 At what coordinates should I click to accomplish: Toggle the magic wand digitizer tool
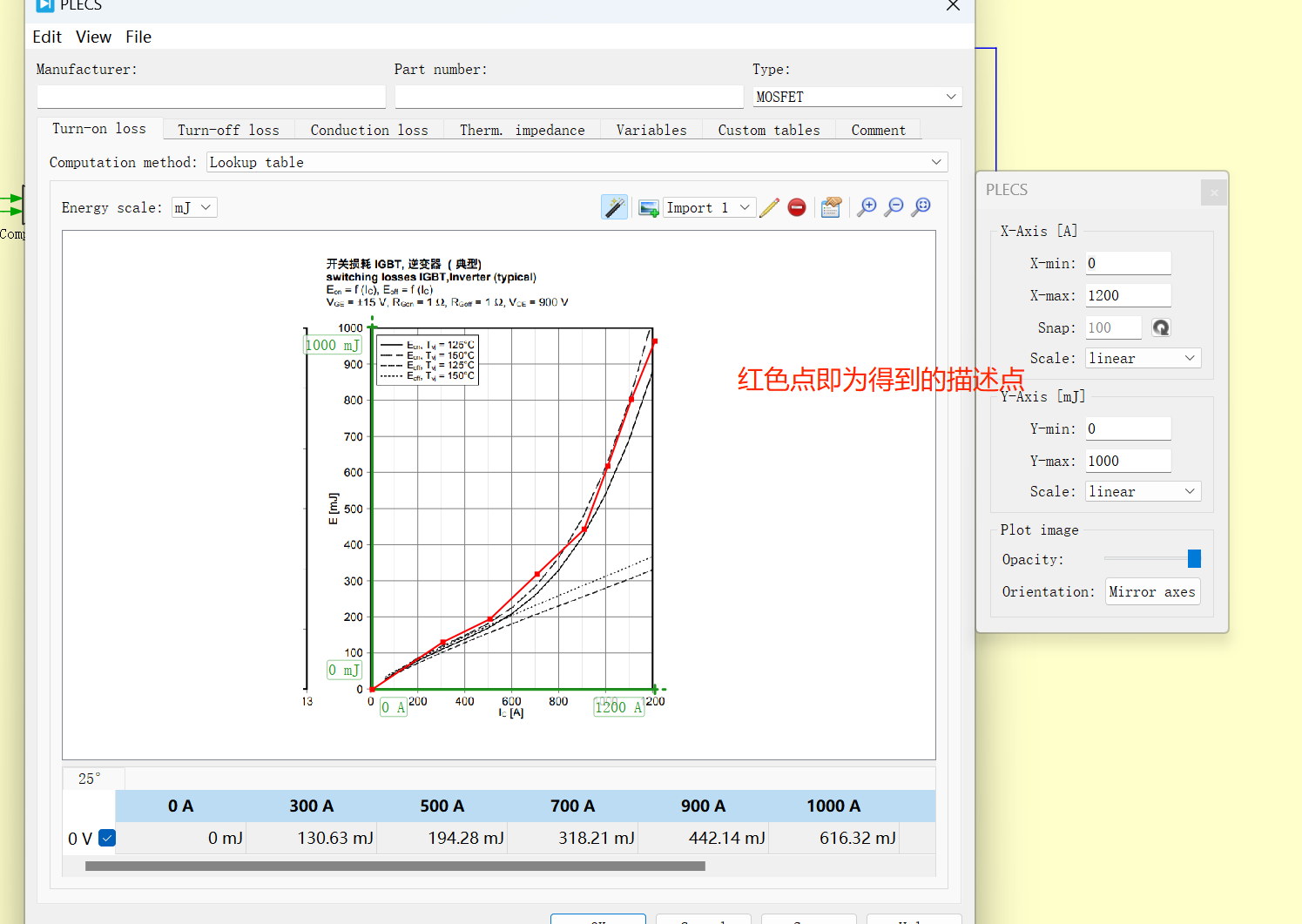(x=614, y=207)
